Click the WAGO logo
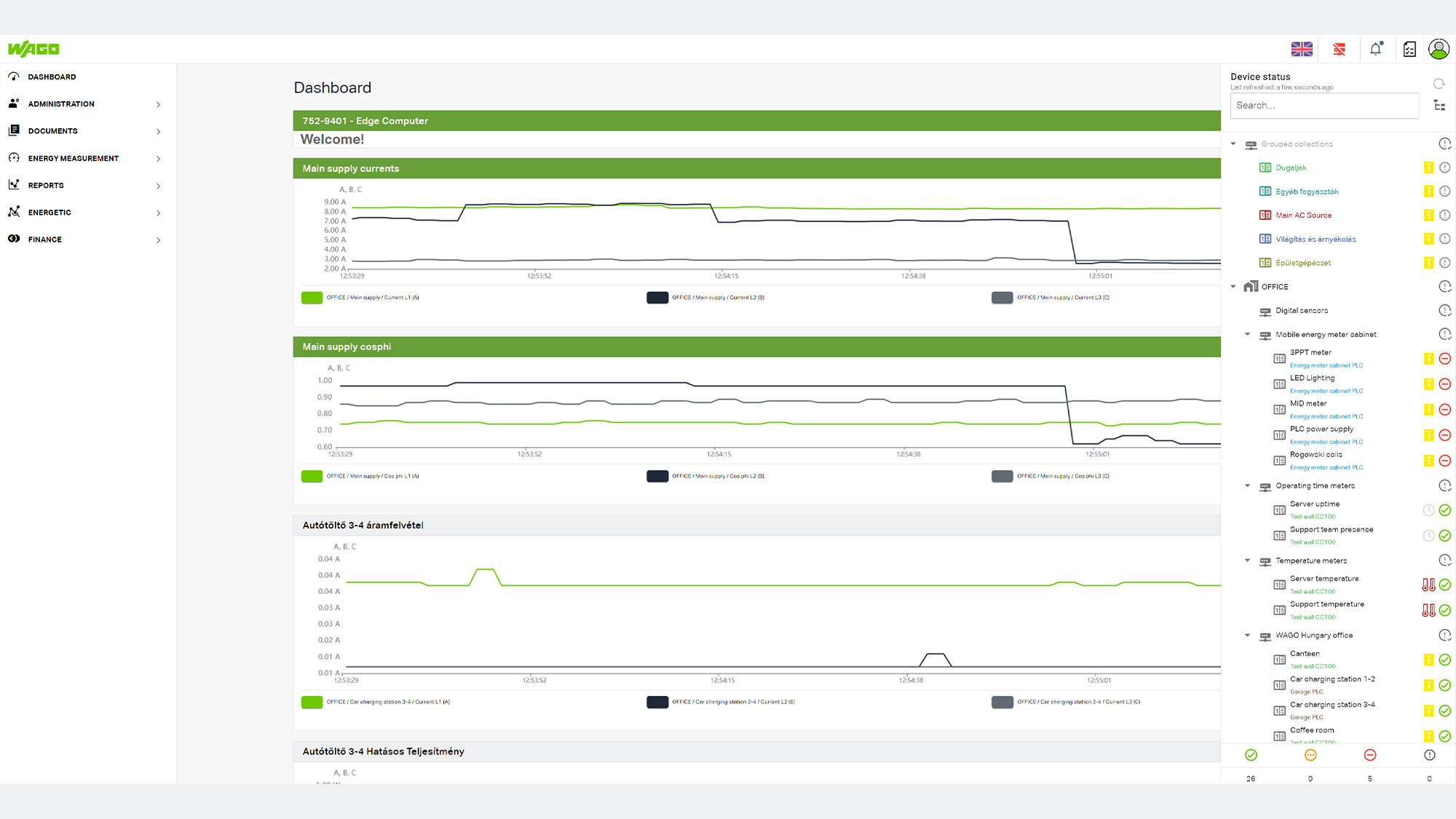Viewport: 1456px width, 819px height. pyautogui.click(x=33, y=49)
